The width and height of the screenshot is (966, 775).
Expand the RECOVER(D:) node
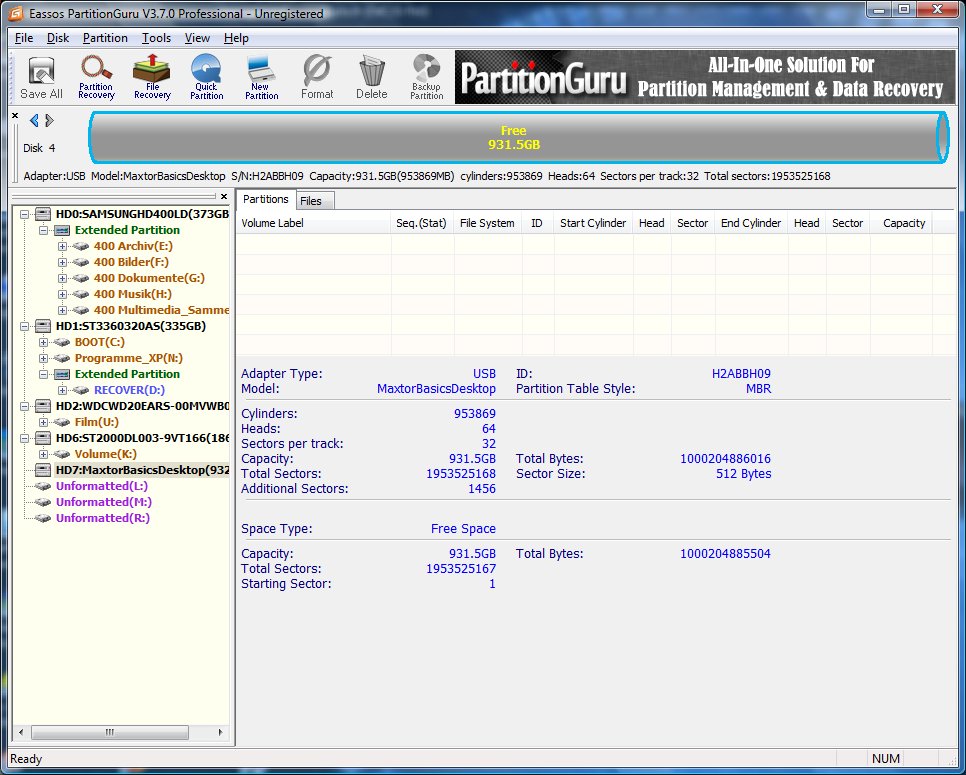click(x=62, y=390)
